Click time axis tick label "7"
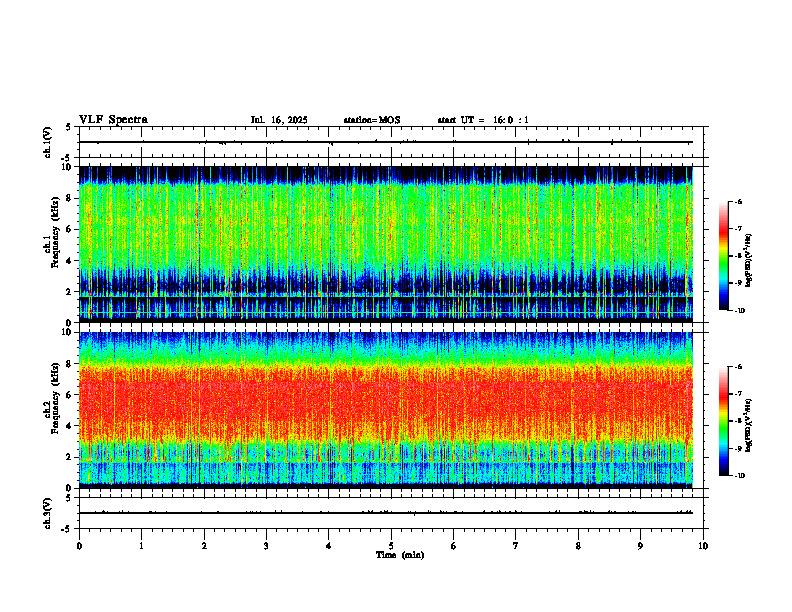Viewport: 792px width, 612px height. pos(516,546)
